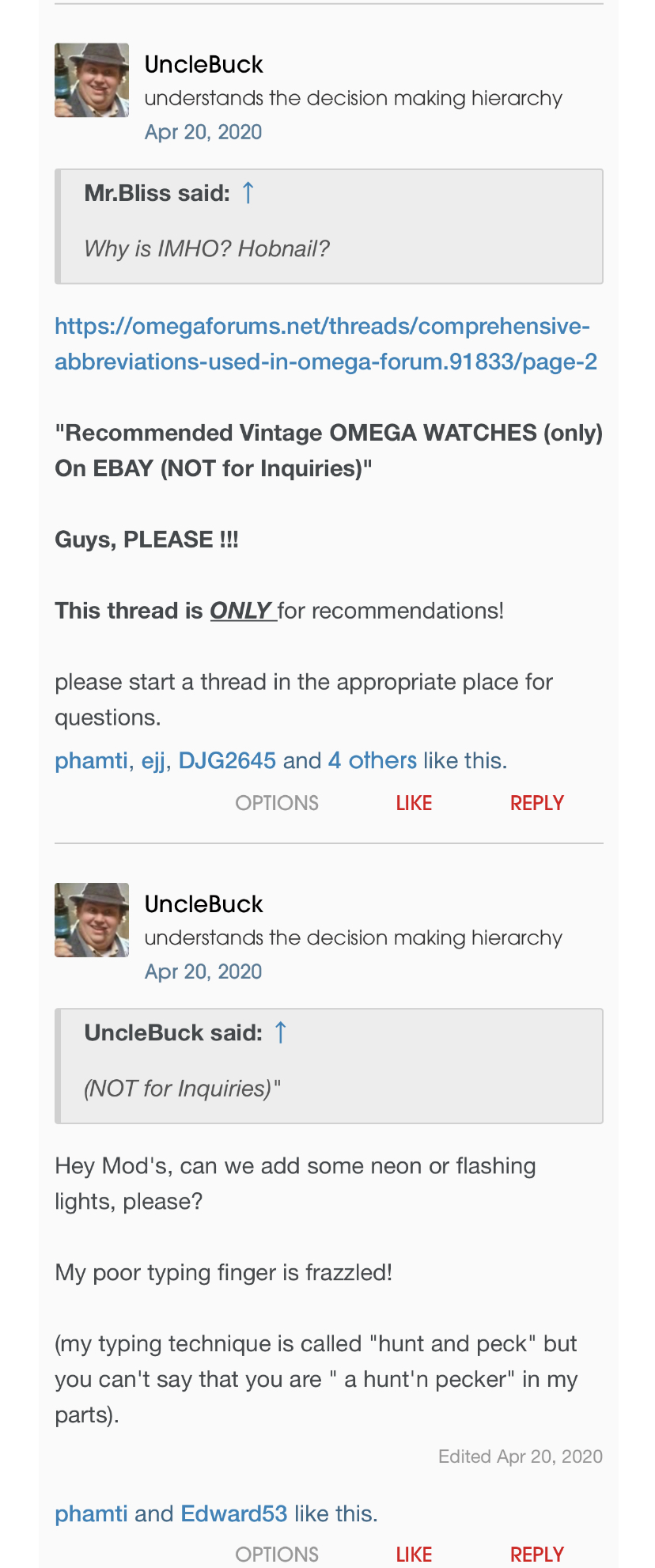Open the omegaforums abbreviations thread link
The width and height of the screenshot is (655, 1568).
pos(325,344)
